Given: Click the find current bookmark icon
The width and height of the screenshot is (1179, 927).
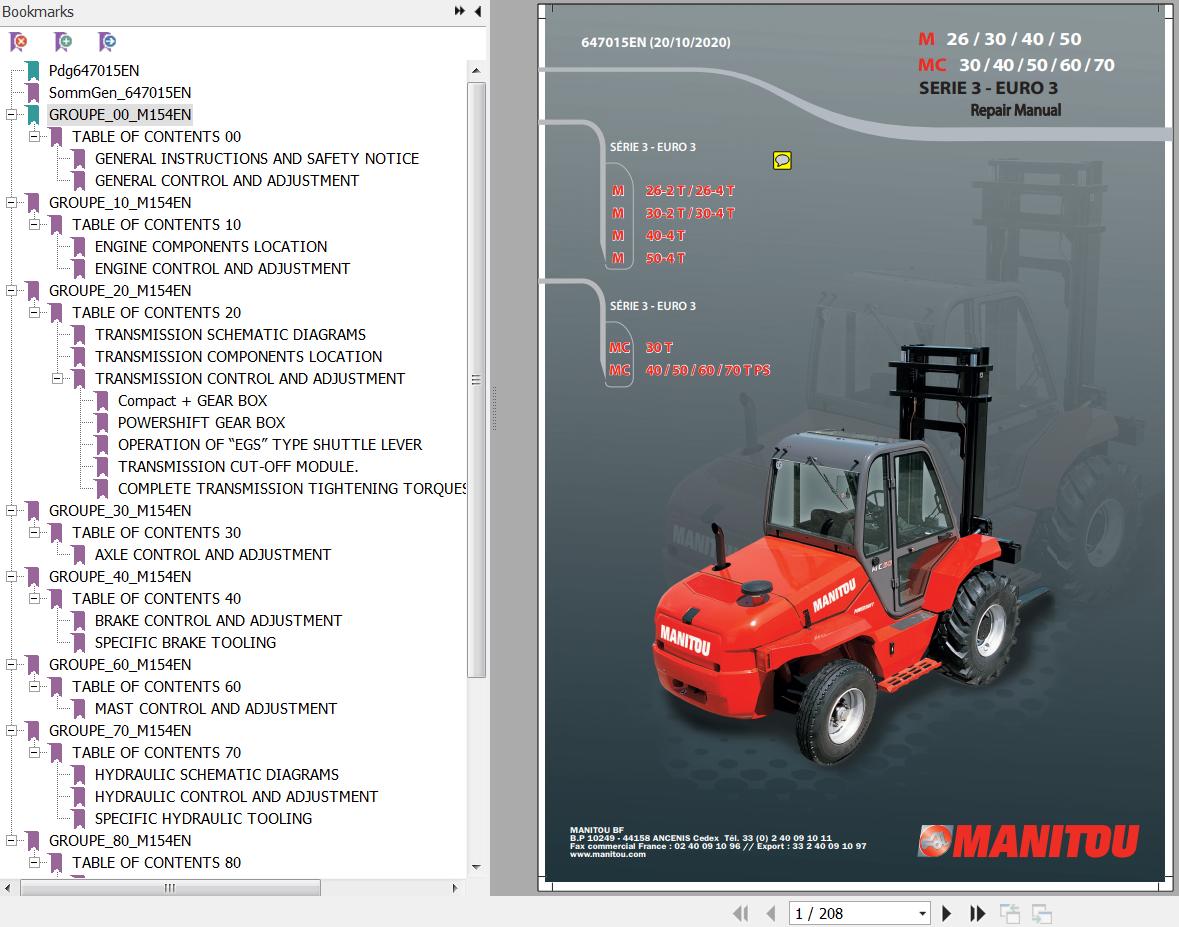Looking at the screenshot, I should [x=108, y=42].
